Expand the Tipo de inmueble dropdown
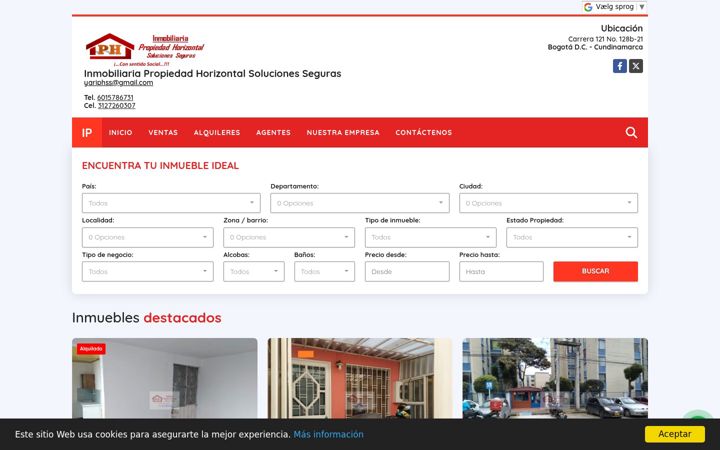720x450 pixels. point(430,237)
